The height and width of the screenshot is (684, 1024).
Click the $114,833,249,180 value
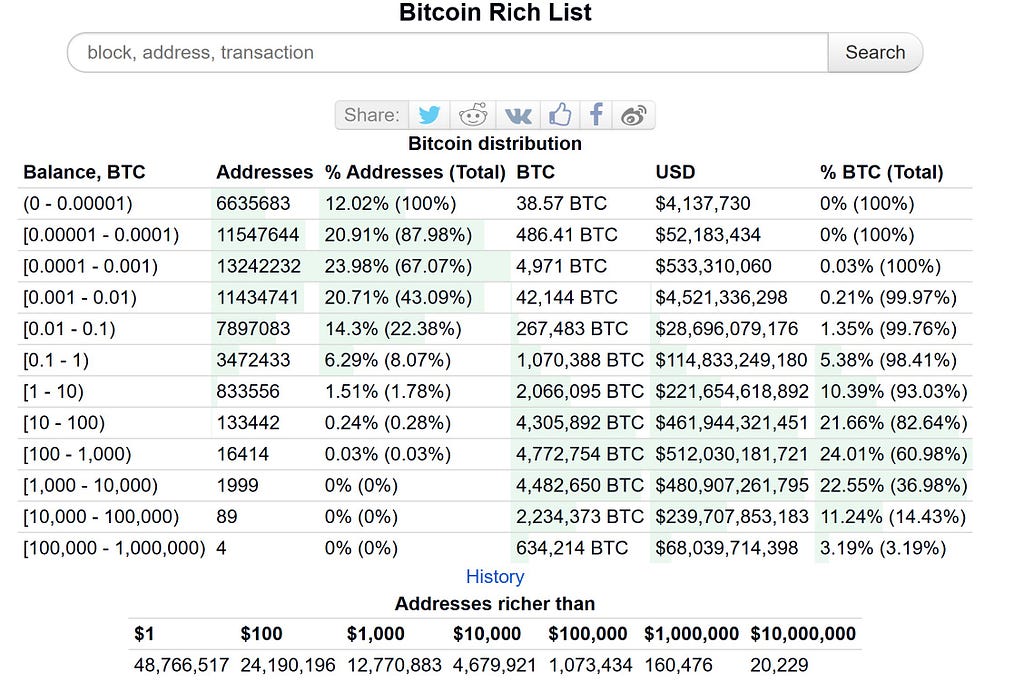[731, 361]
